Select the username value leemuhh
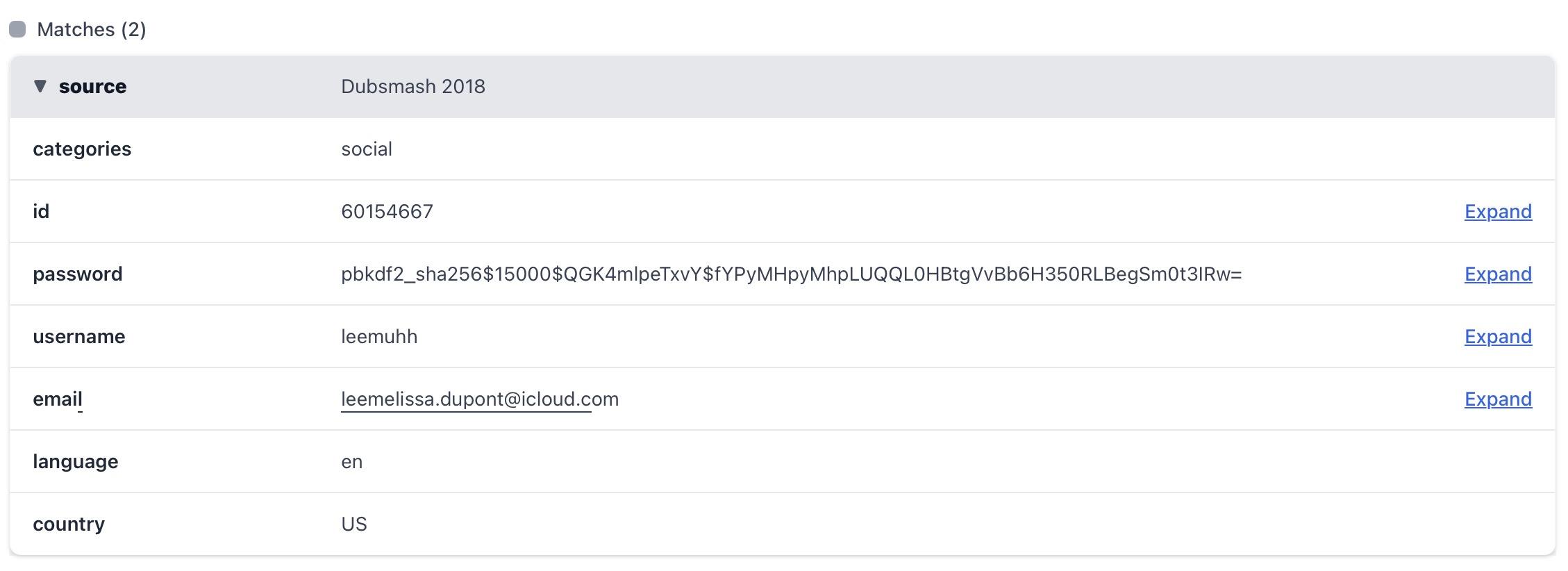 coord(379,336)
